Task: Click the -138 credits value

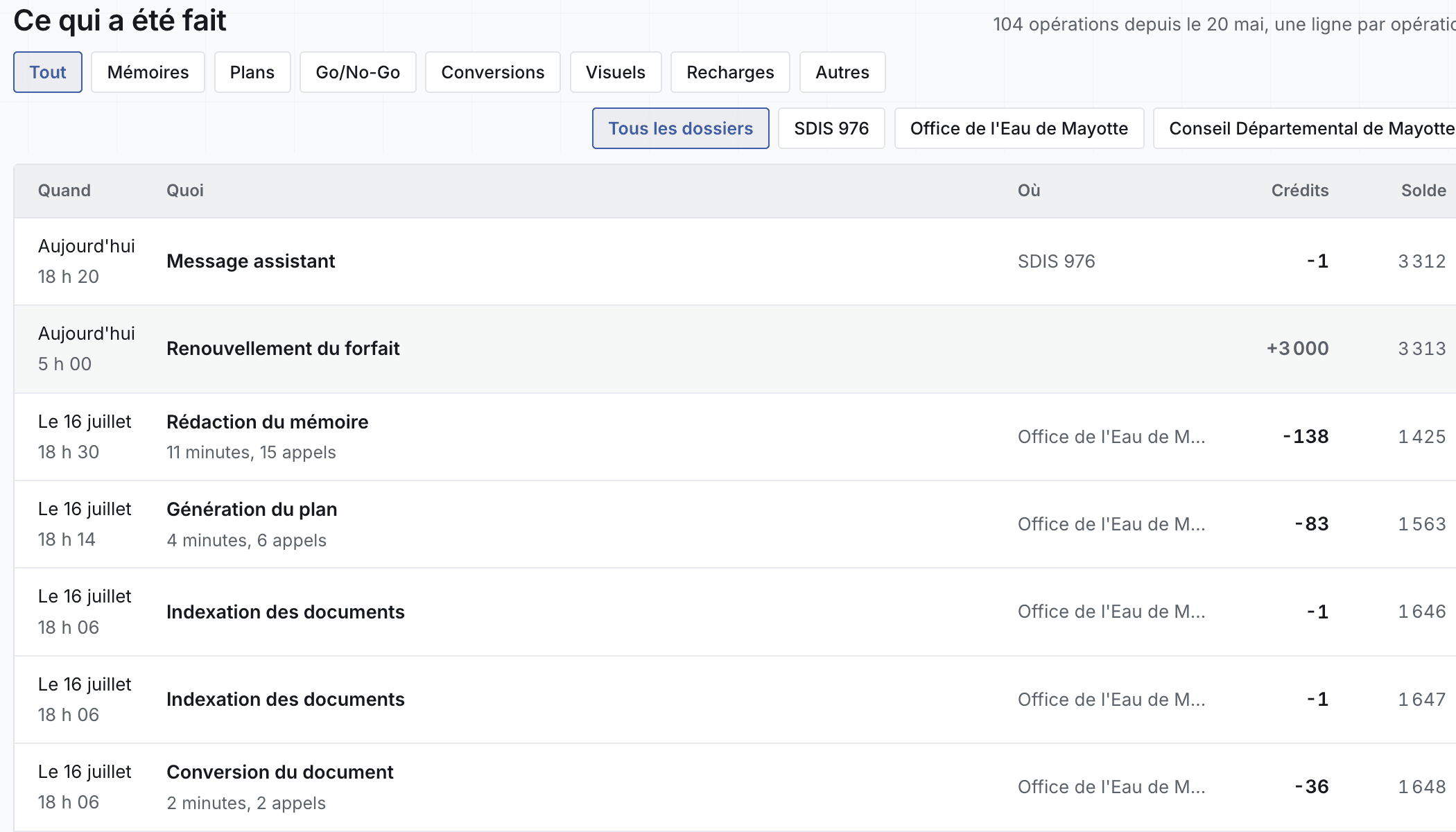Action: (x=1306, y=437)
